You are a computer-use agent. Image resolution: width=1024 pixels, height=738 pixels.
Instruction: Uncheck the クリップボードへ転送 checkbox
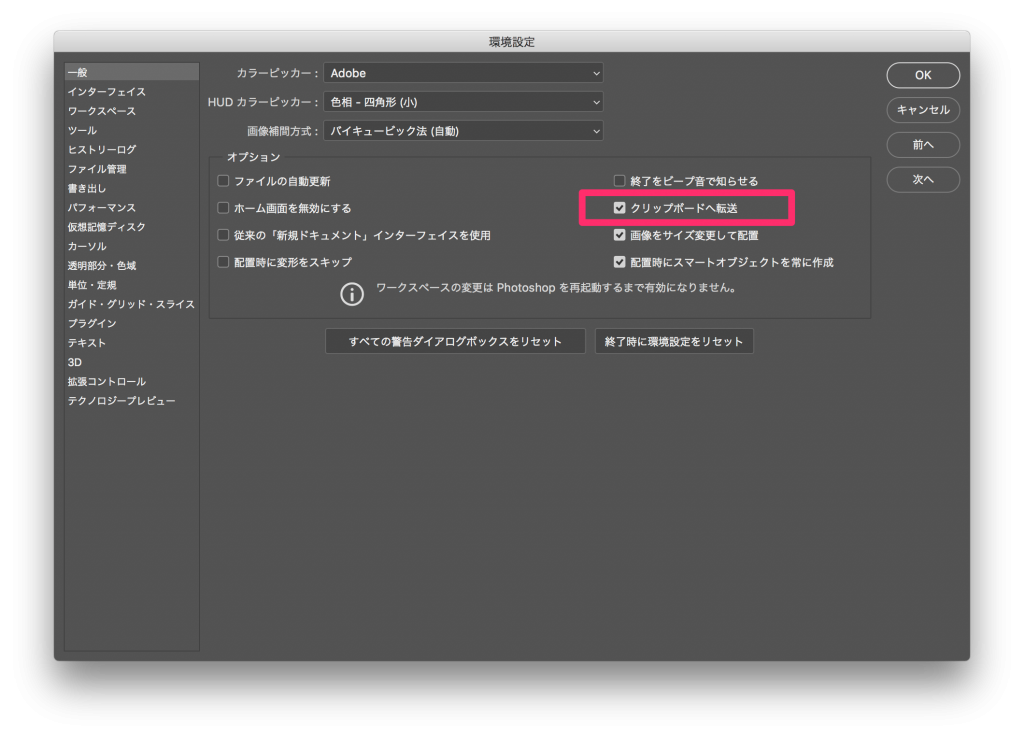(x=620, y=208)
